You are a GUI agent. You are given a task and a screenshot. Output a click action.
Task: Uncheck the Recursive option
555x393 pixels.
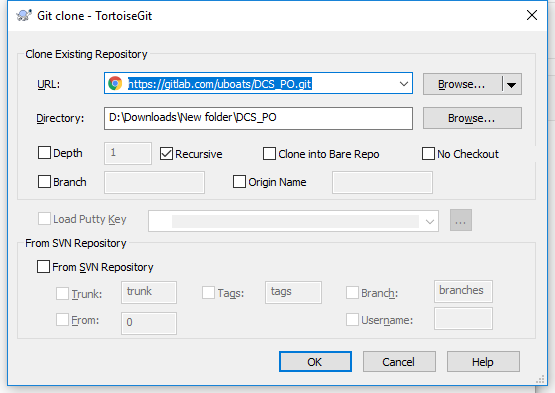pyautogui.click(x=166, y=154)
